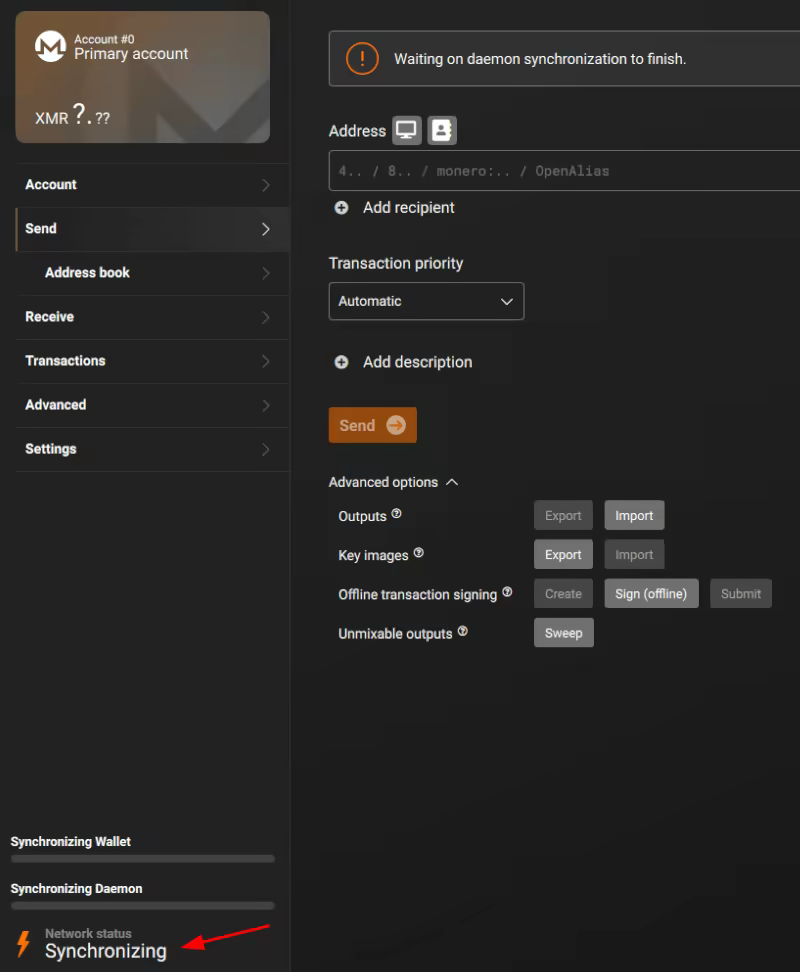Click the help icon beside Unmixable outputs
Viewport: 800px width, 972px height.
point(462,632)
